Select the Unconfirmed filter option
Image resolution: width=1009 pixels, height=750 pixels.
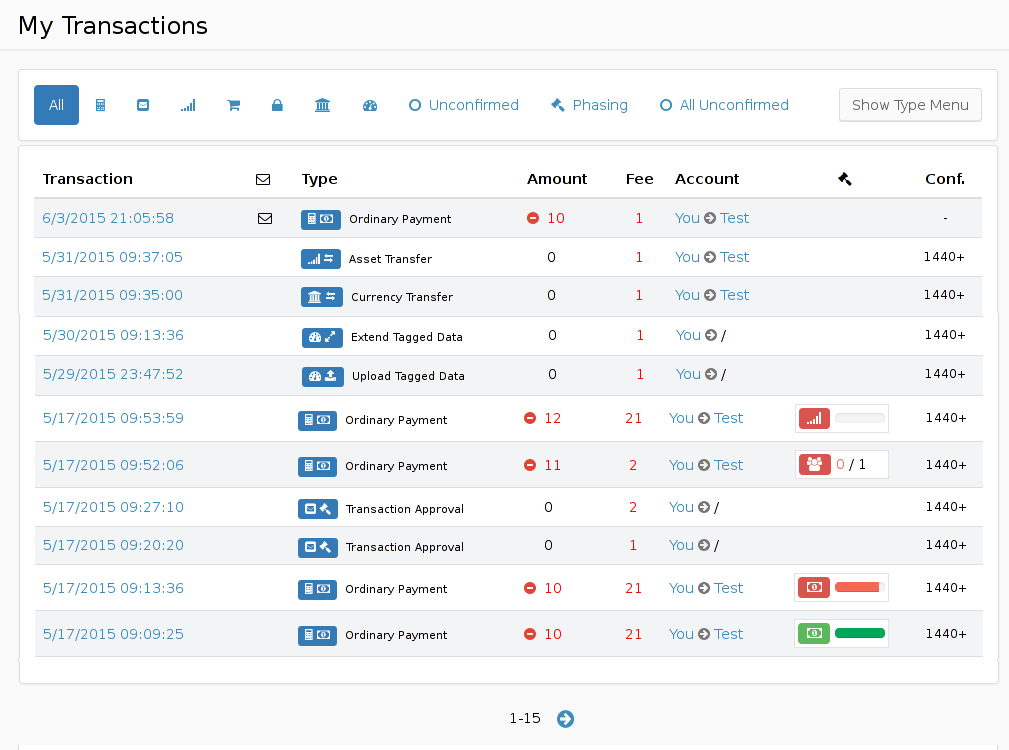coord(464,105)
